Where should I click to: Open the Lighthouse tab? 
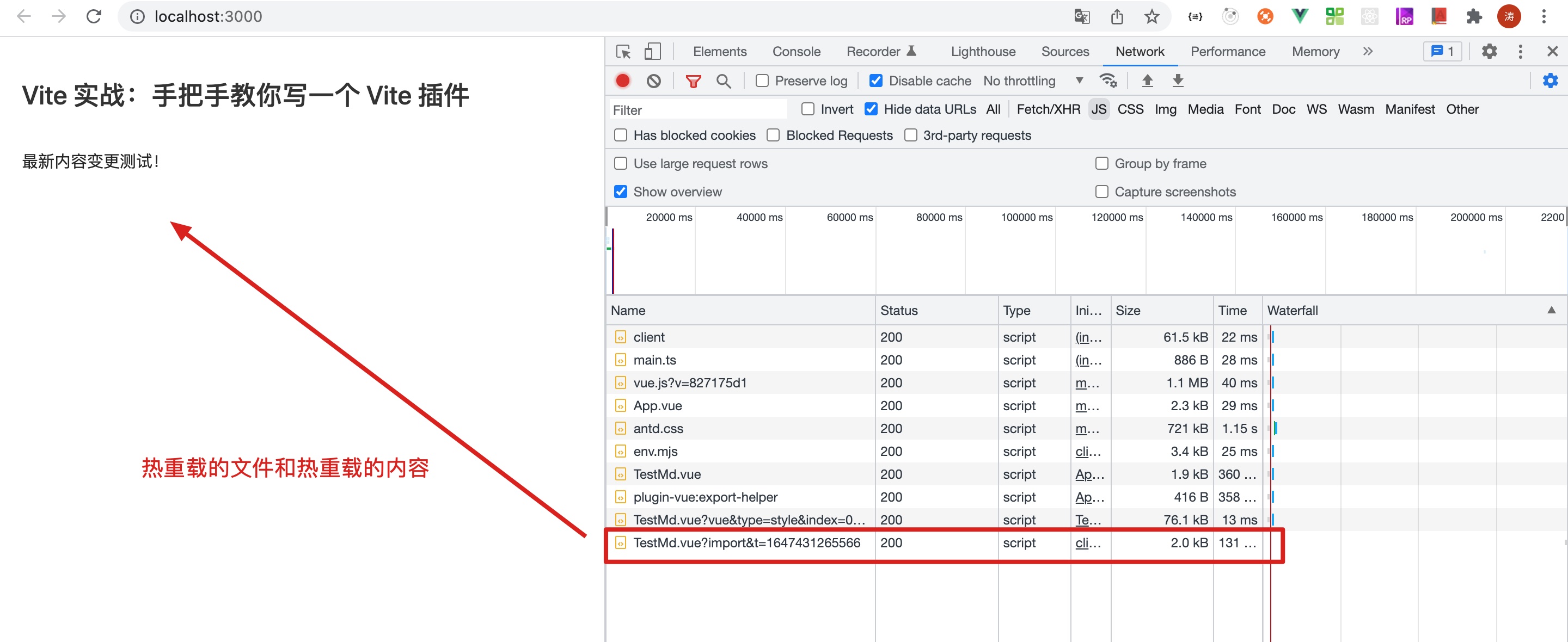coord(983,52)
